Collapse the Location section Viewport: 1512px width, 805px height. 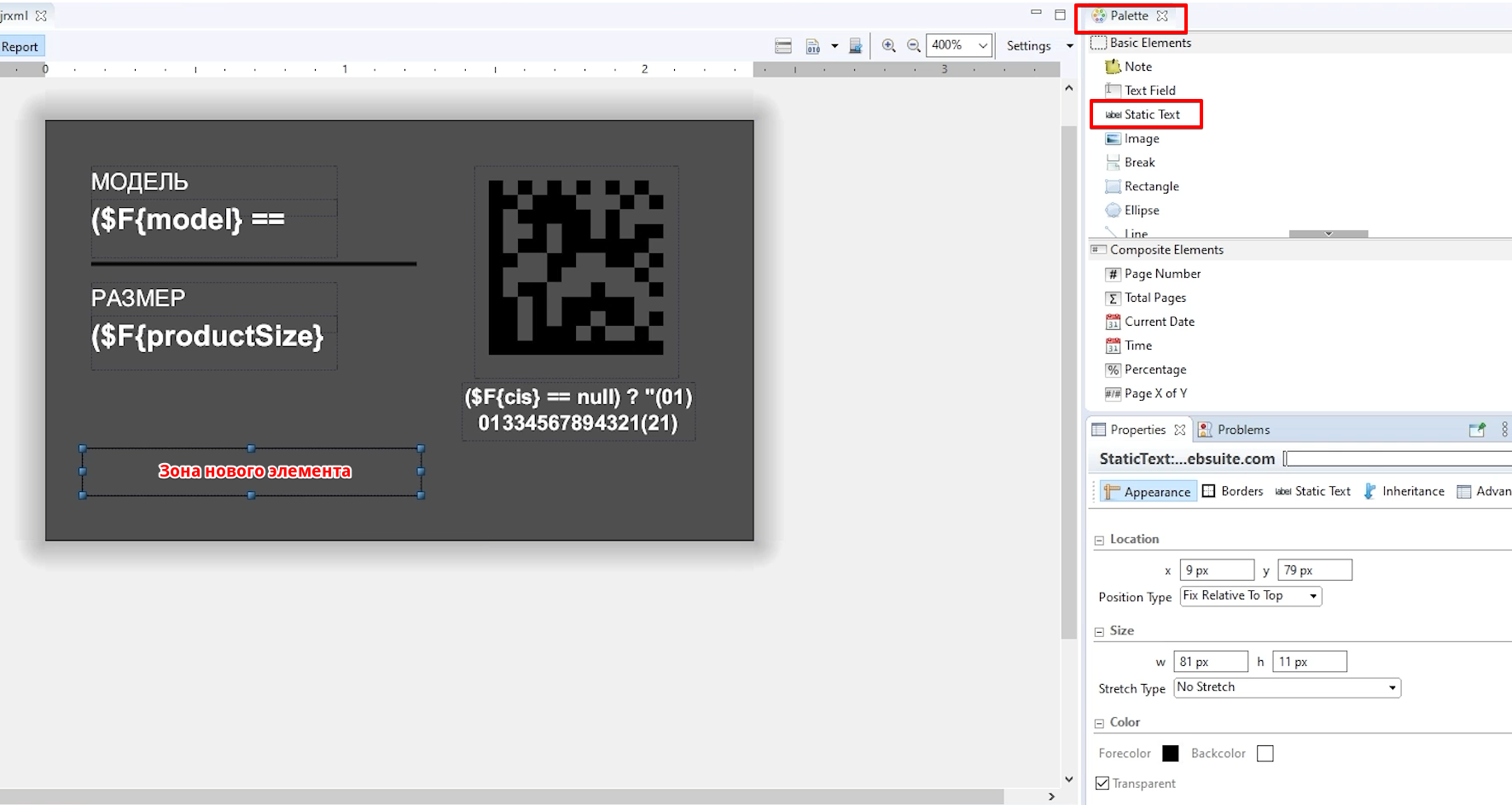pyautogui.click(x=1099, y=540)
